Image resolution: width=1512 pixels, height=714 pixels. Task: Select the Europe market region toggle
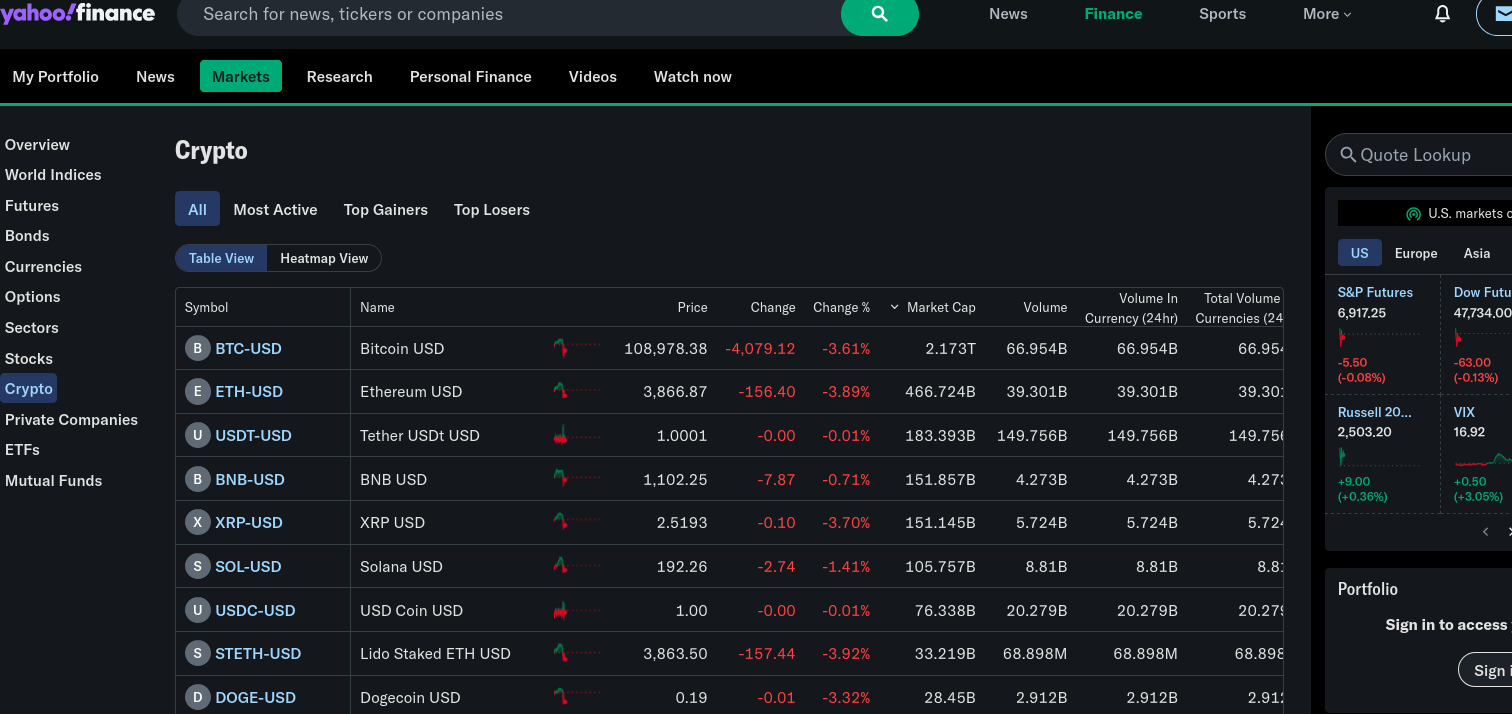click(1415, 253)
